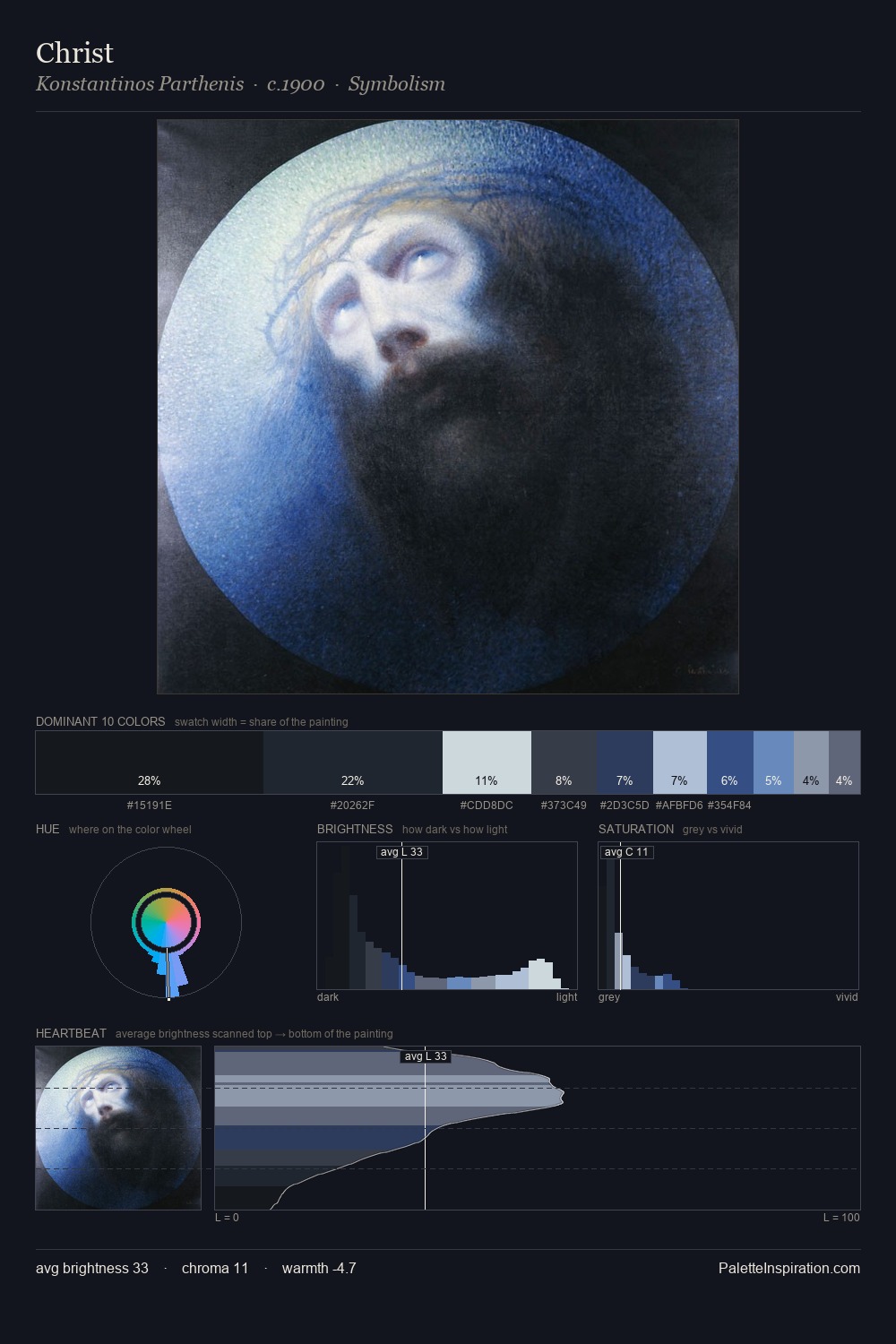Click the 'Symbolism' style label
The image size is (896, 1344).
pyautogui.click(x=396, y=84)
